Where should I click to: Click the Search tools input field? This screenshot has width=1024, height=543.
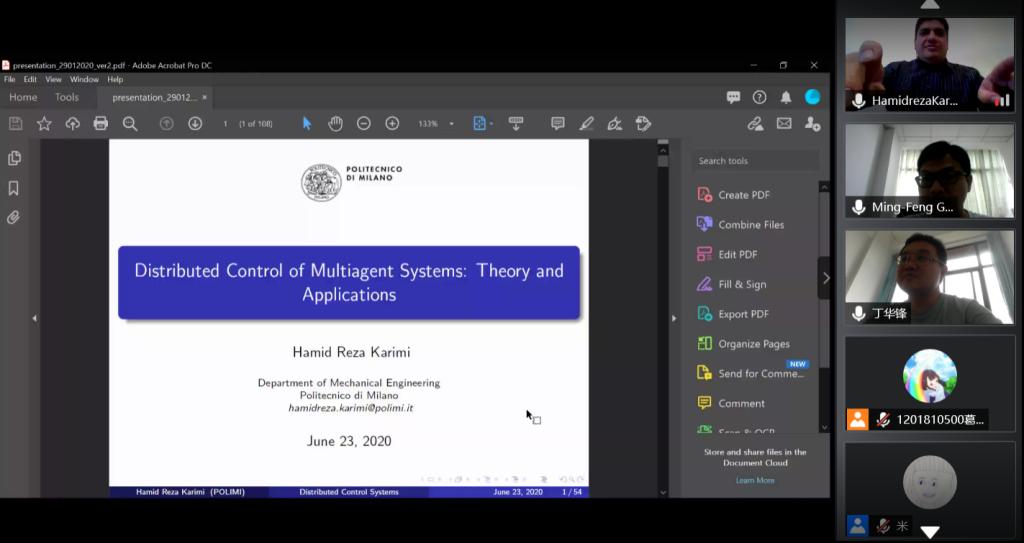click(x=755, y=161)
